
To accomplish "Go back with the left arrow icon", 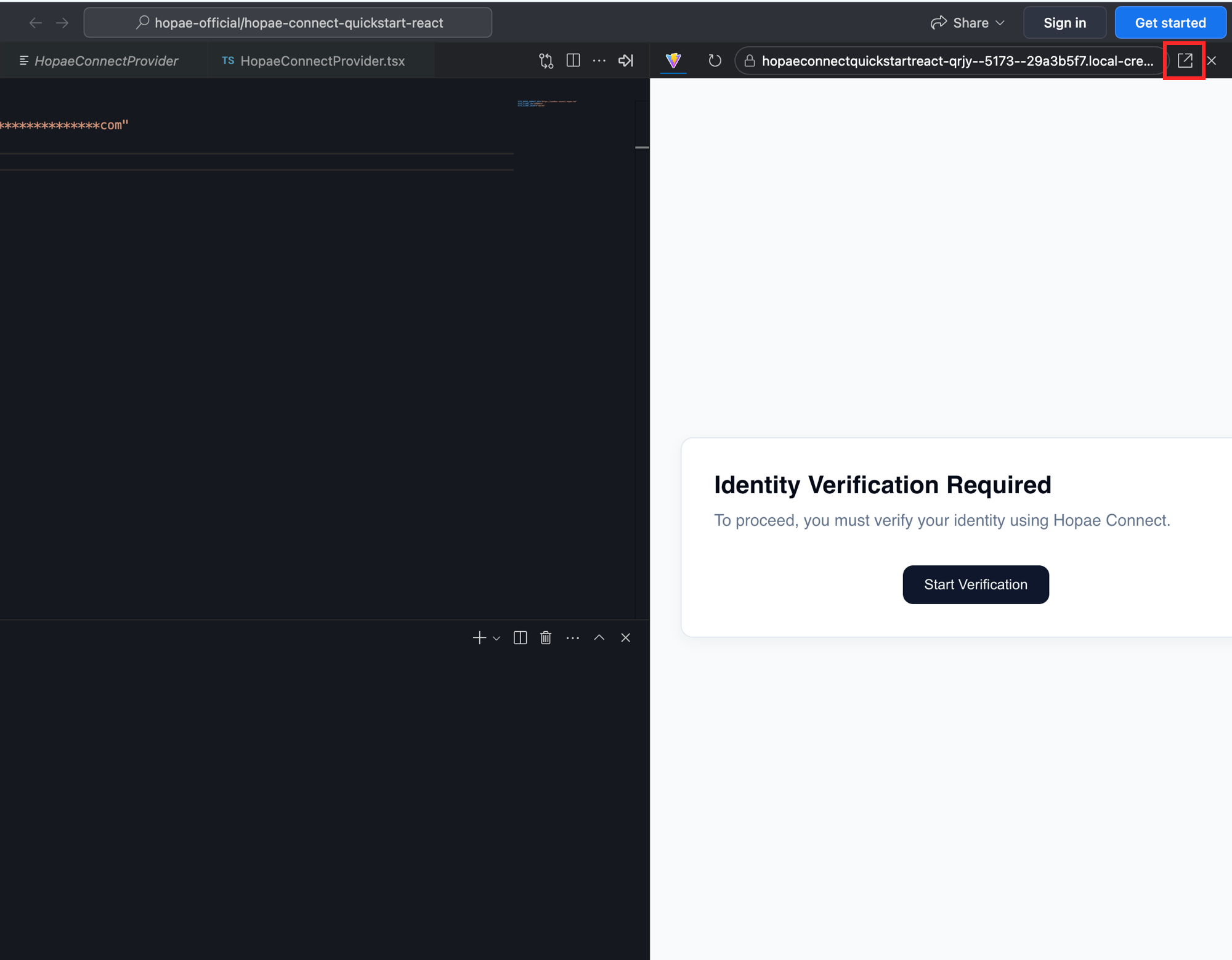I will [x=36, y=23].
